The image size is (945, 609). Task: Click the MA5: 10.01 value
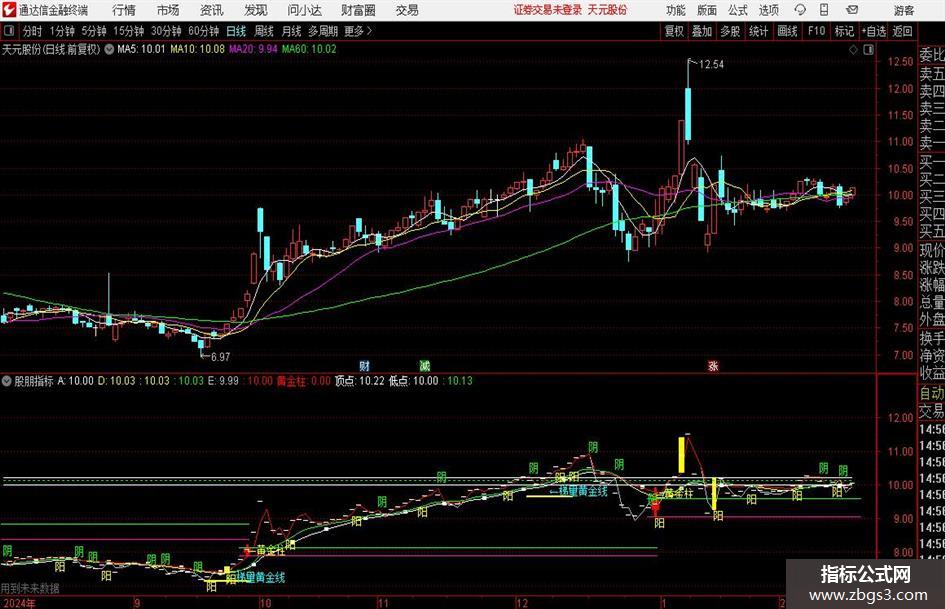(141, 49)
